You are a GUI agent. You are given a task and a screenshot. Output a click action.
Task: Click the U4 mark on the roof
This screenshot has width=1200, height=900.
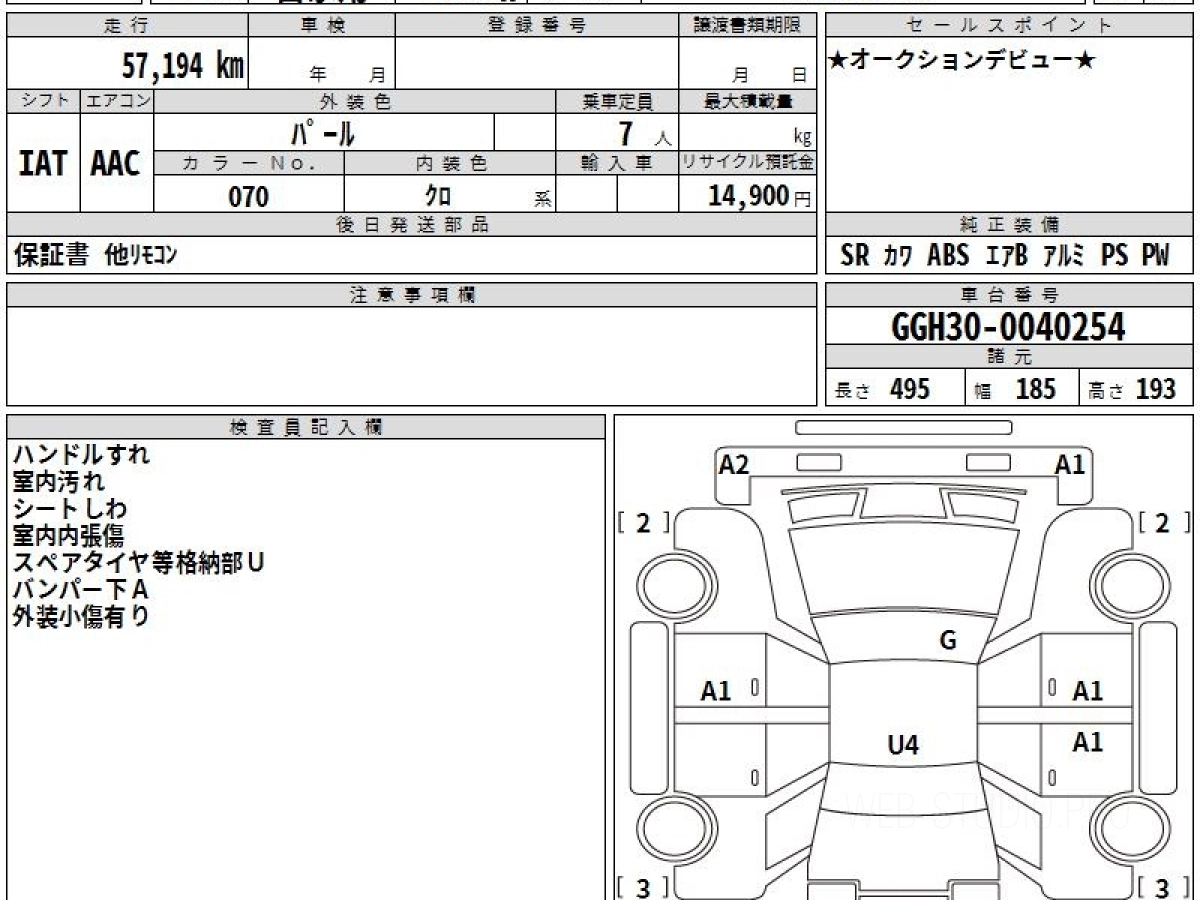[x=903, y=745]
